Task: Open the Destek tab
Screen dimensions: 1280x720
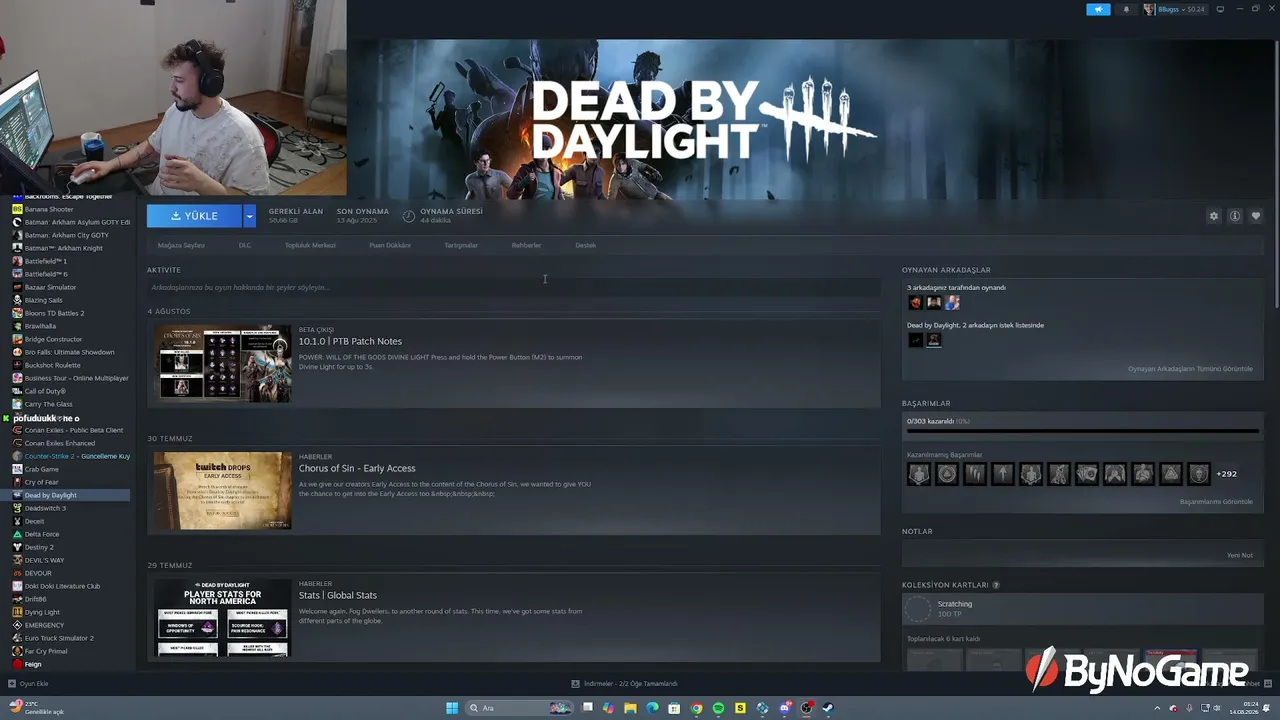Action: tap(585, 245)
